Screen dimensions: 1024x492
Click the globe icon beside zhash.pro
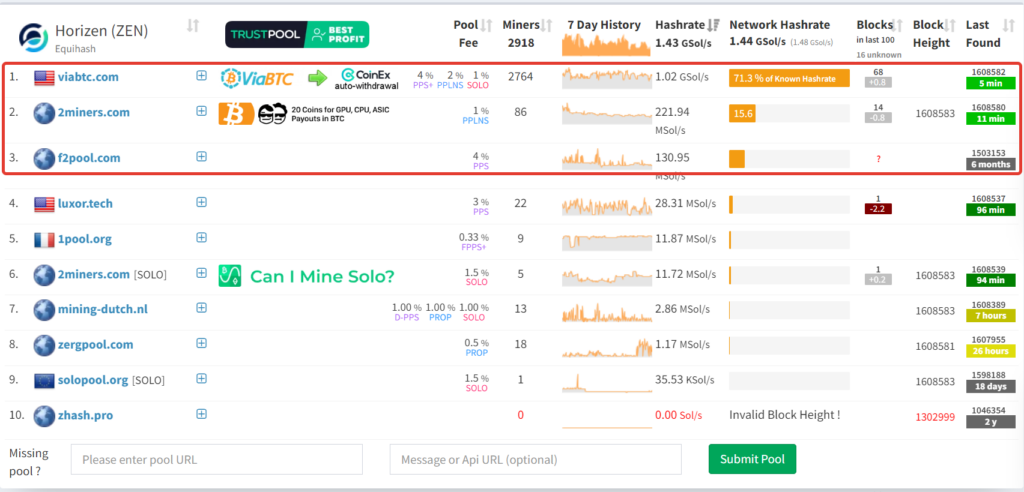pos(44,416)
